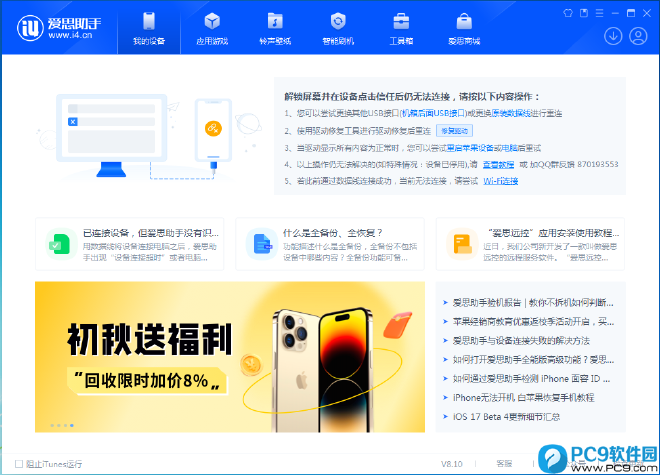Open the 机箱后面USB接口 link
This screenshot has width=660, height=475.
(433, 113)
